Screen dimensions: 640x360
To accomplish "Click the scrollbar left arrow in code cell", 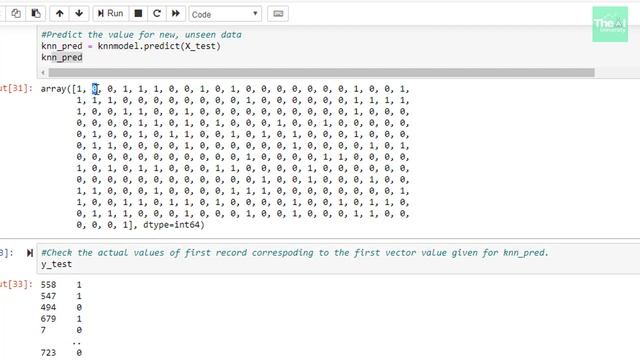I will [43, 73].
